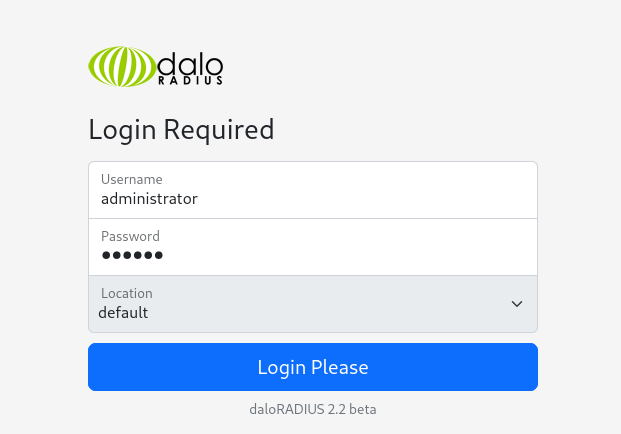Click the "Username" floating label

tap(131, 179)
